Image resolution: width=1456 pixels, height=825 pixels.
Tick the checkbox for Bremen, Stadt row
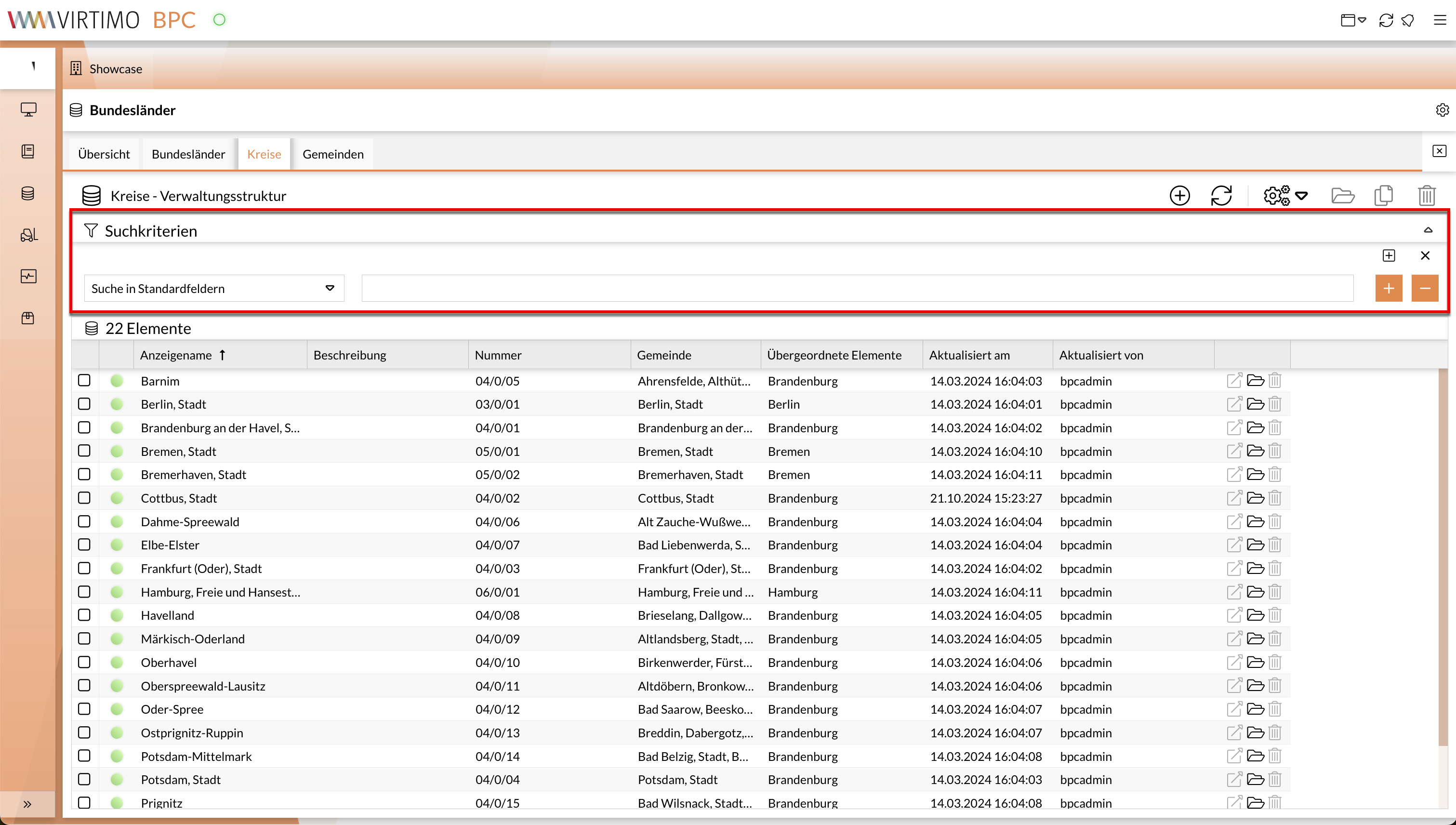click(x=84, y=451)
